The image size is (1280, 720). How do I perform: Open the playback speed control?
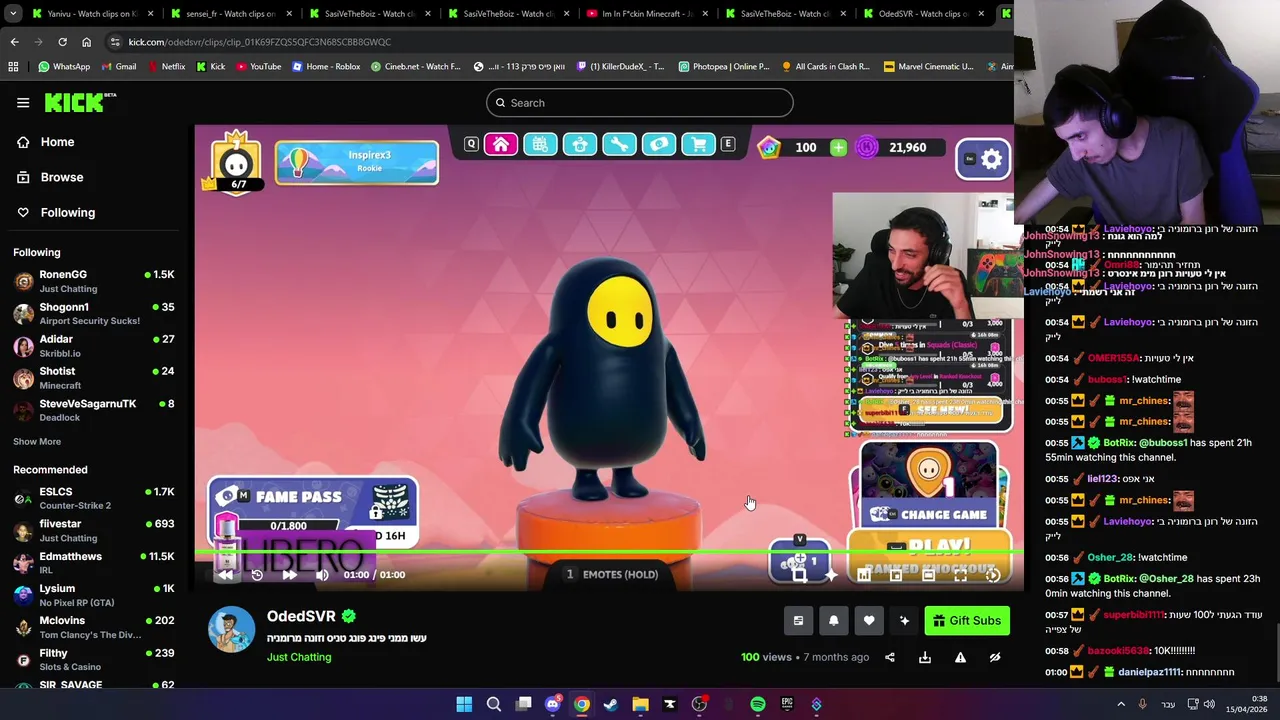(x=992, y=575)
